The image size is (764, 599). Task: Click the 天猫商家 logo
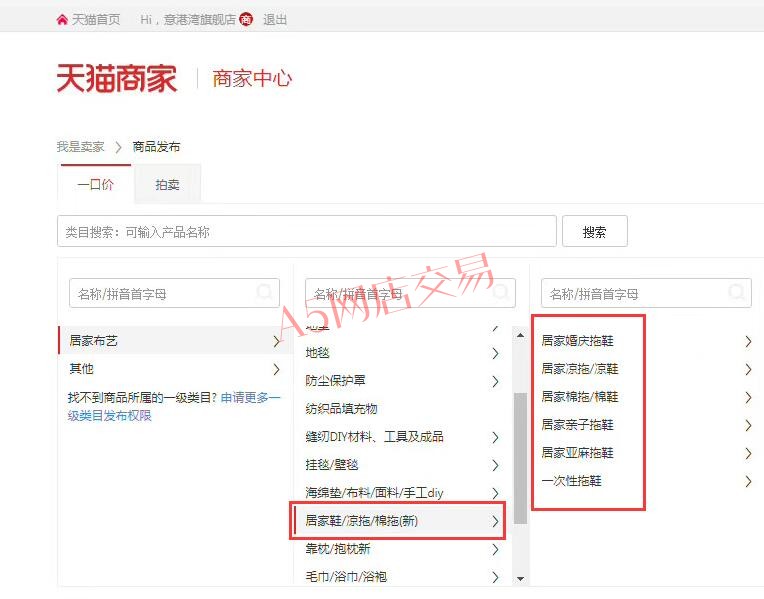tap(117, 78)
